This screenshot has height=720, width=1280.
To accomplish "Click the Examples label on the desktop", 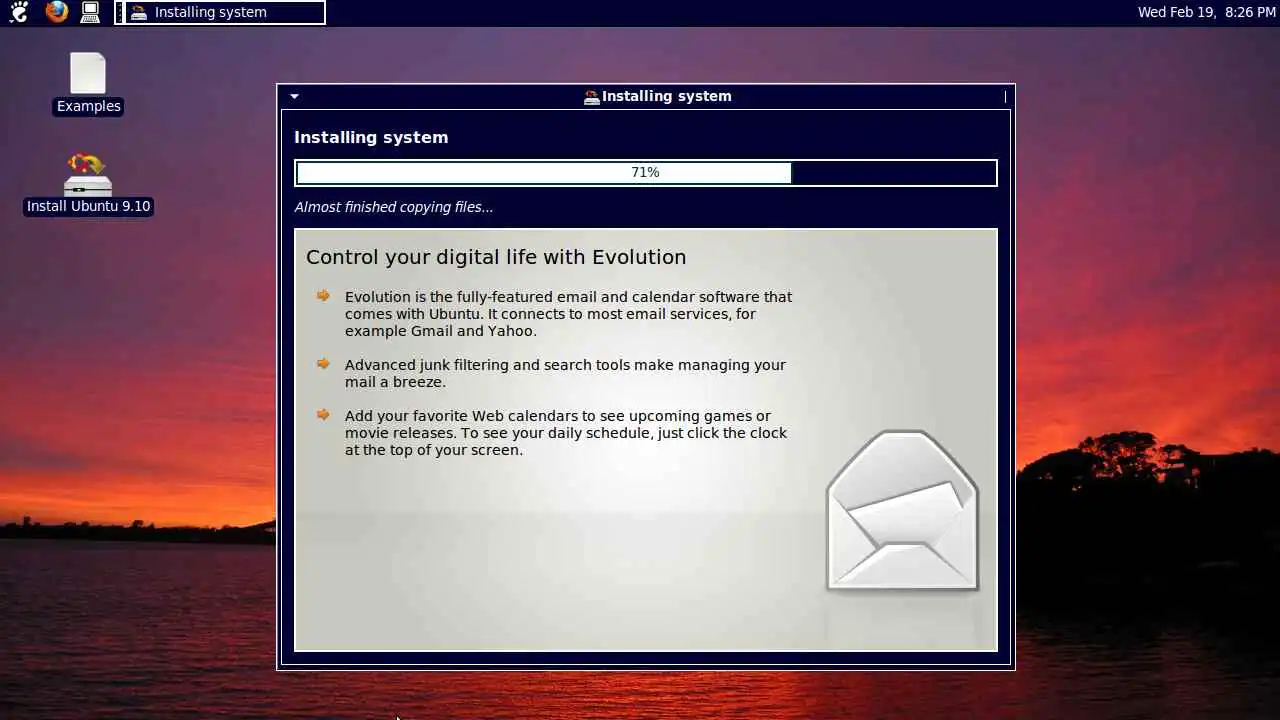I will pos(89,106).
